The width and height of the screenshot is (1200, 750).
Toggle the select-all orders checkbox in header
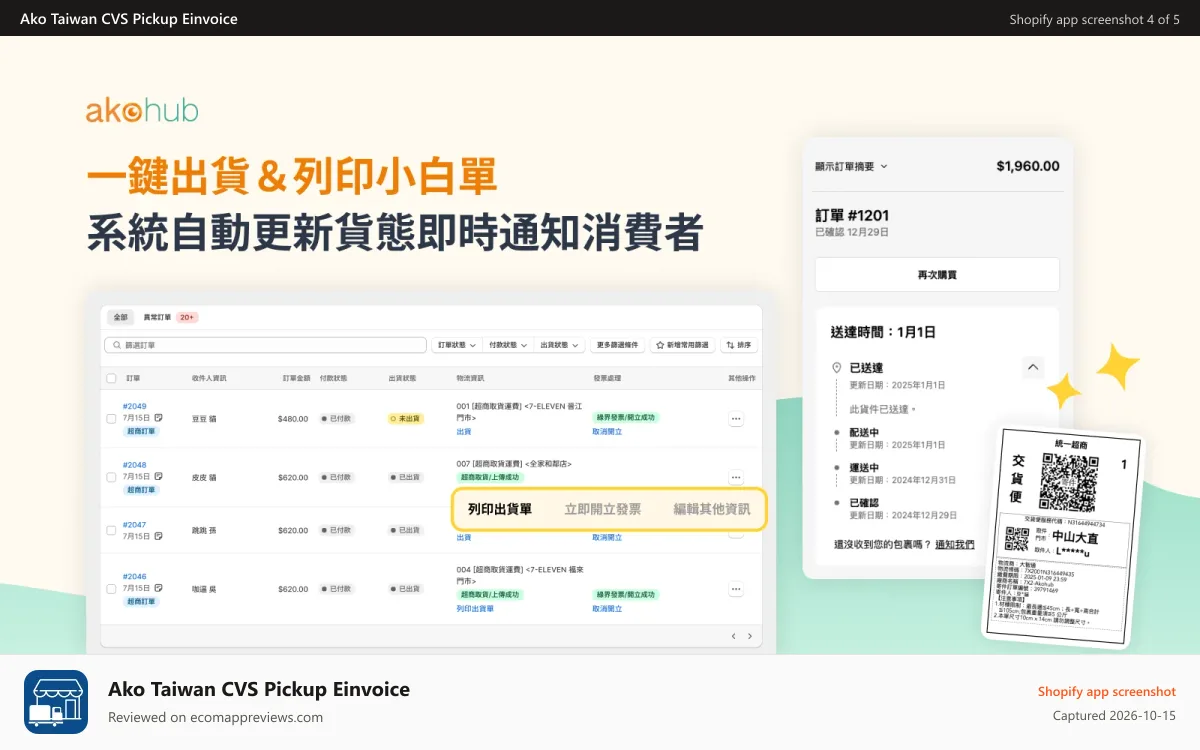click(x=111, y=379)
